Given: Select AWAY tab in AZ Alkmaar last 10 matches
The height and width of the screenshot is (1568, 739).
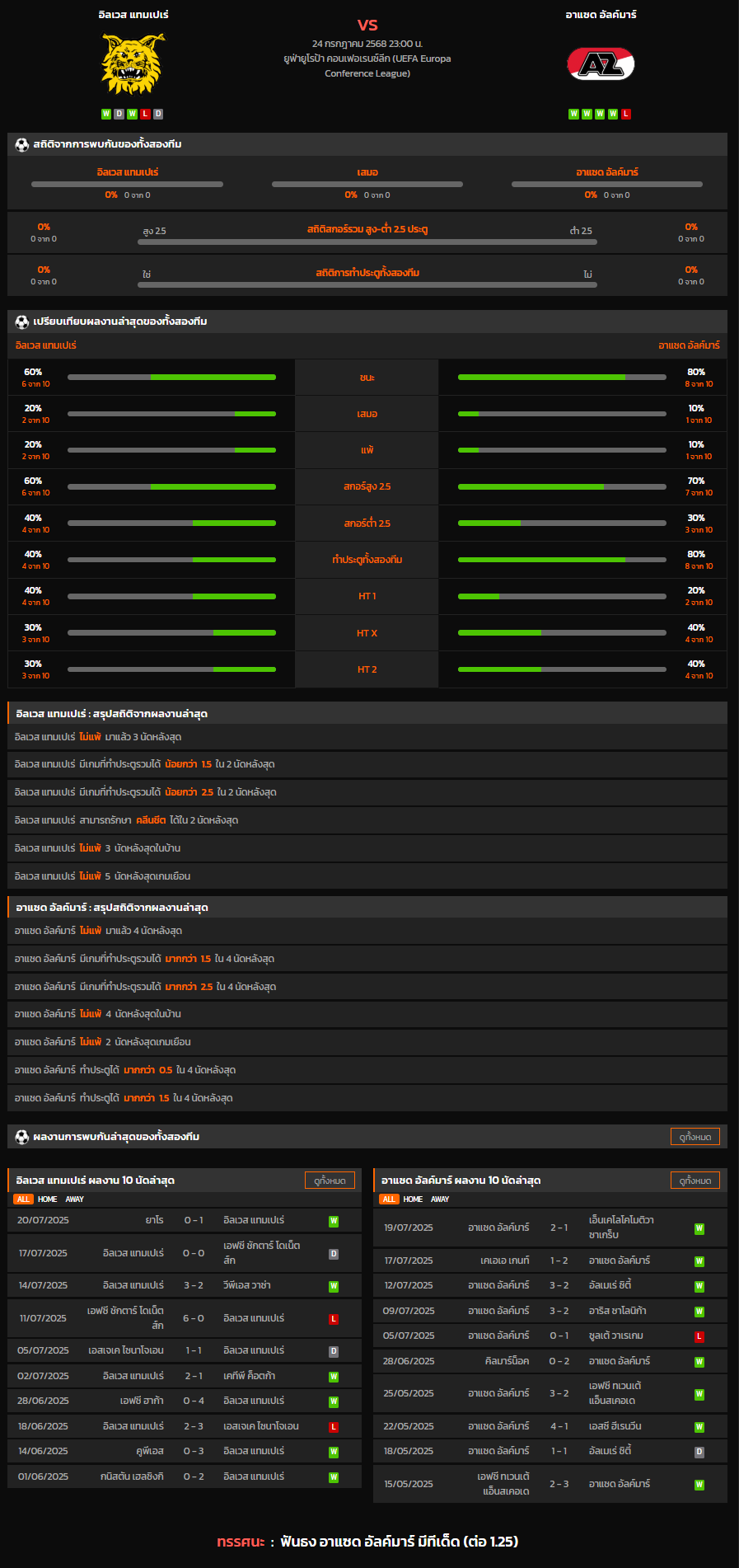Looking at the screenshot, I should [440, 1199].
